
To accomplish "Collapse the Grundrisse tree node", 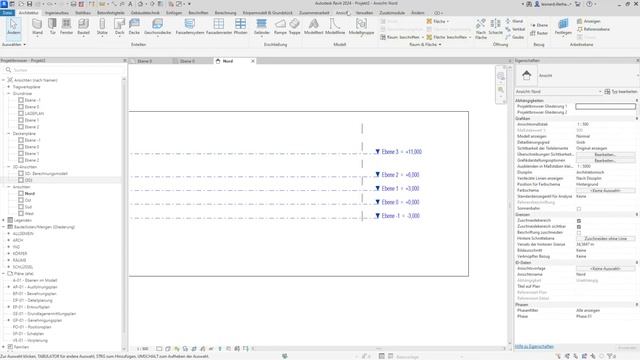I will click(9, 93).
